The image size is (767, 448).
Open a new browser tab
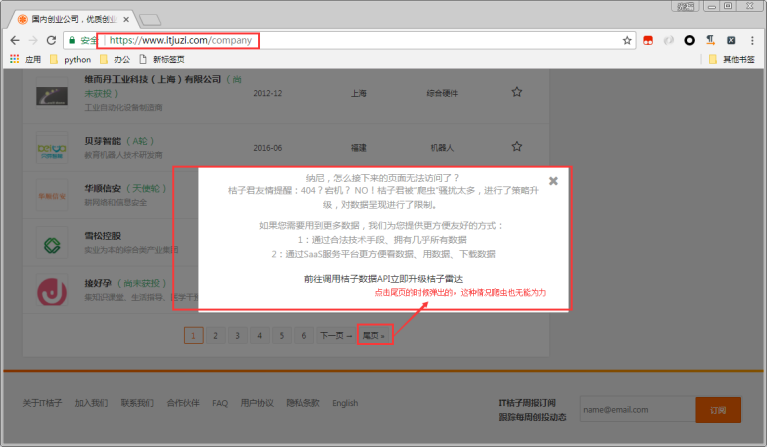click(150, 20)
